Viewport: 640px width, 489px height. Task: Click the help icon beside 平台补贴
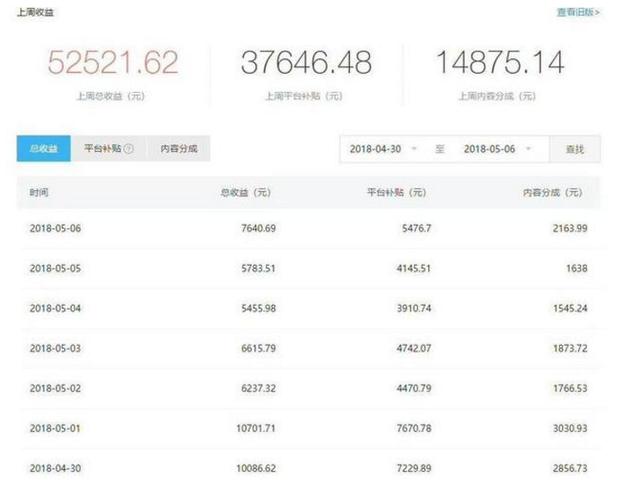[129, 149]
